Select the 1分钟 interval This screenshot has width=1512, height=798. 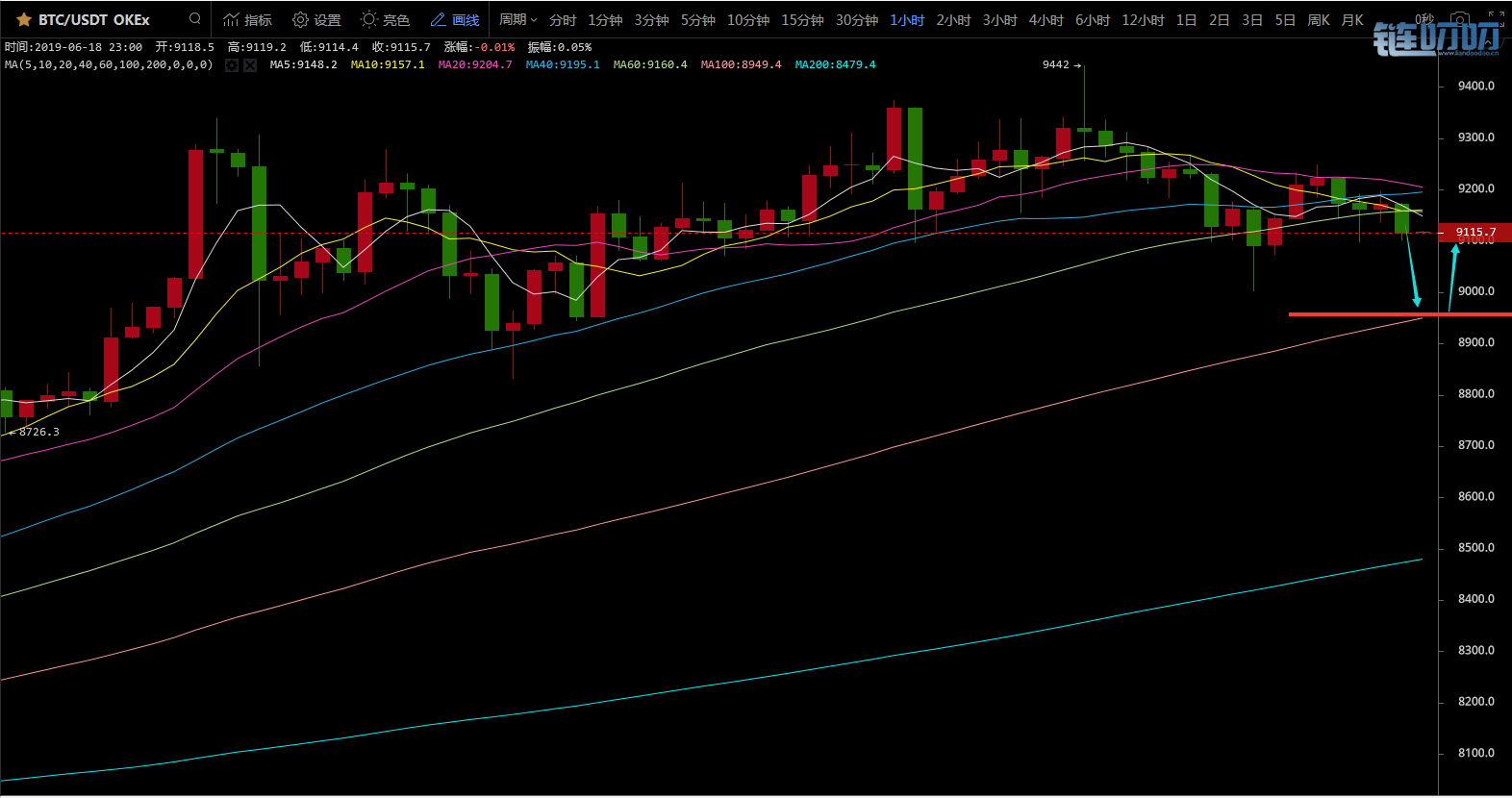pos(605,19)
